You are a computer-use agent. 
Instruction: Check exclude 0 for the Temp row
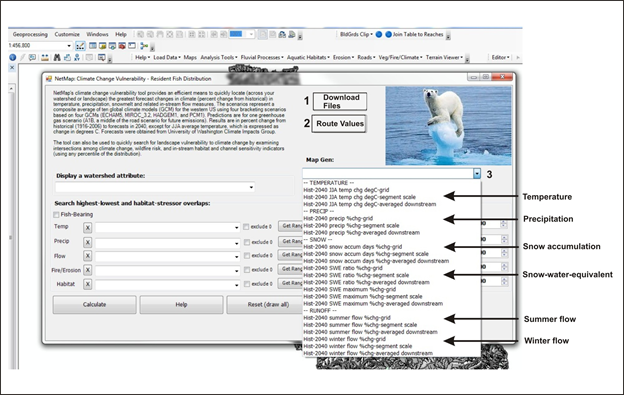tap(246, 227)
